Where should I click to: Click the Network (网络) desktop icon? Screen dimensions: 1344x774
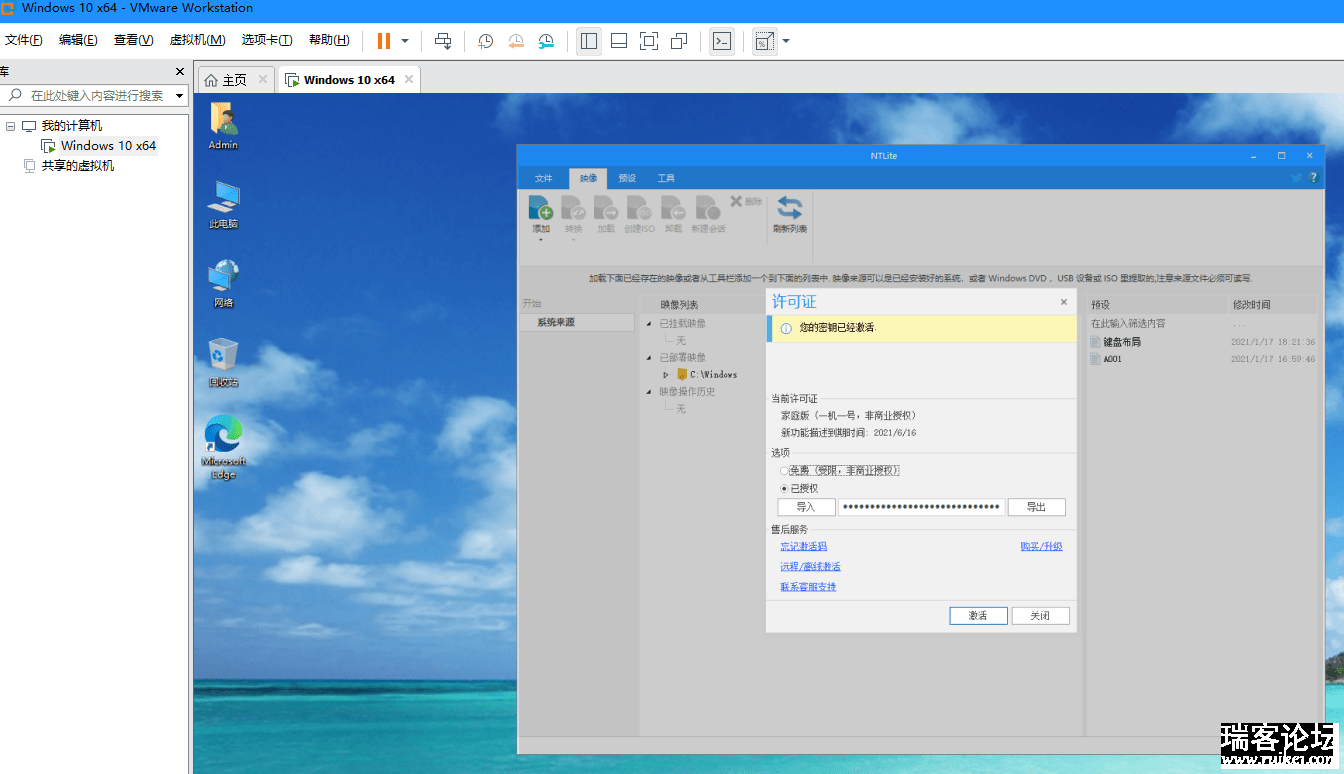click(223, 277)
